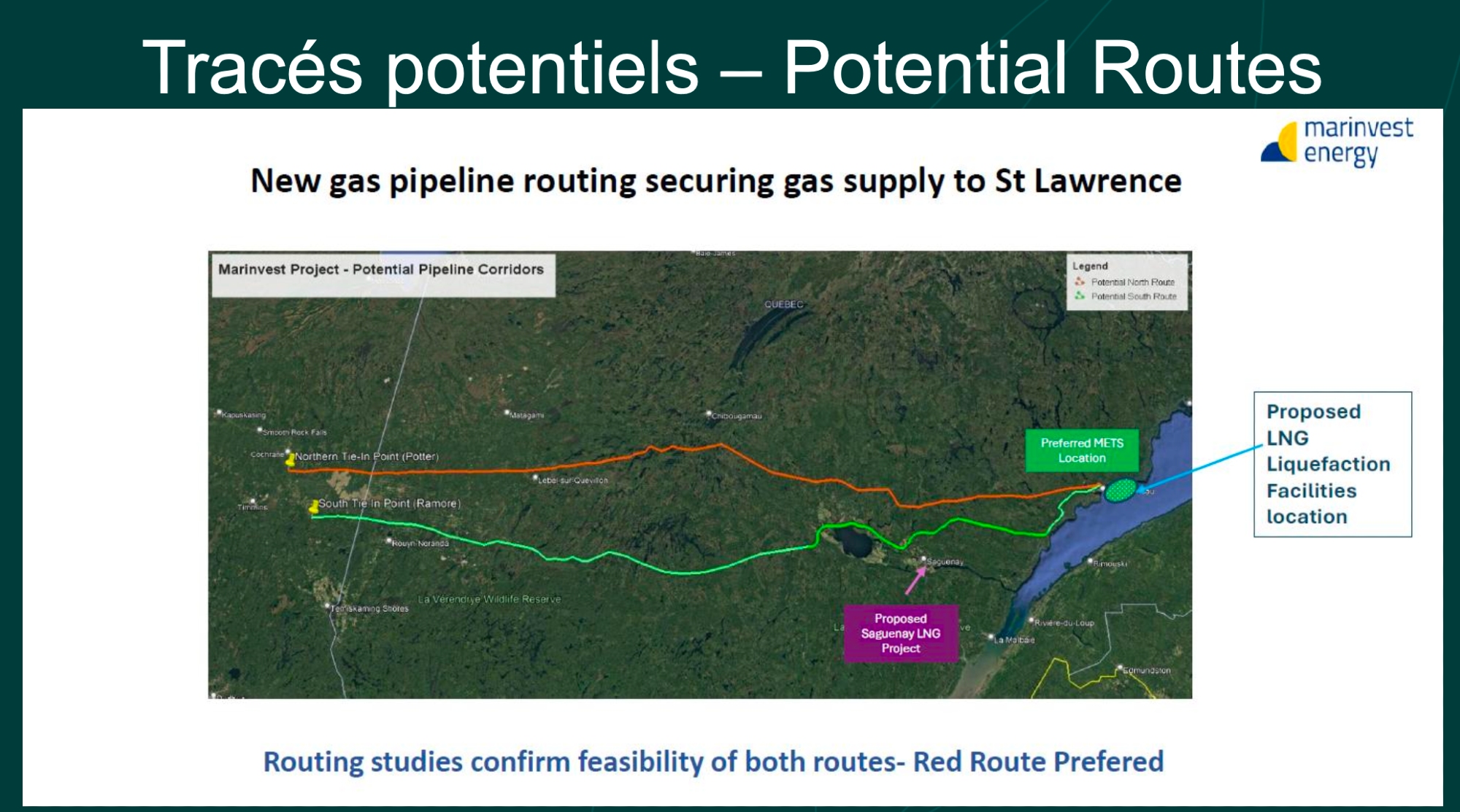This screenshot has width=1460, height=812.
Task: Click the Proposed LNG Liquefaction Facilities callout box
Action: click(1332, 464)
